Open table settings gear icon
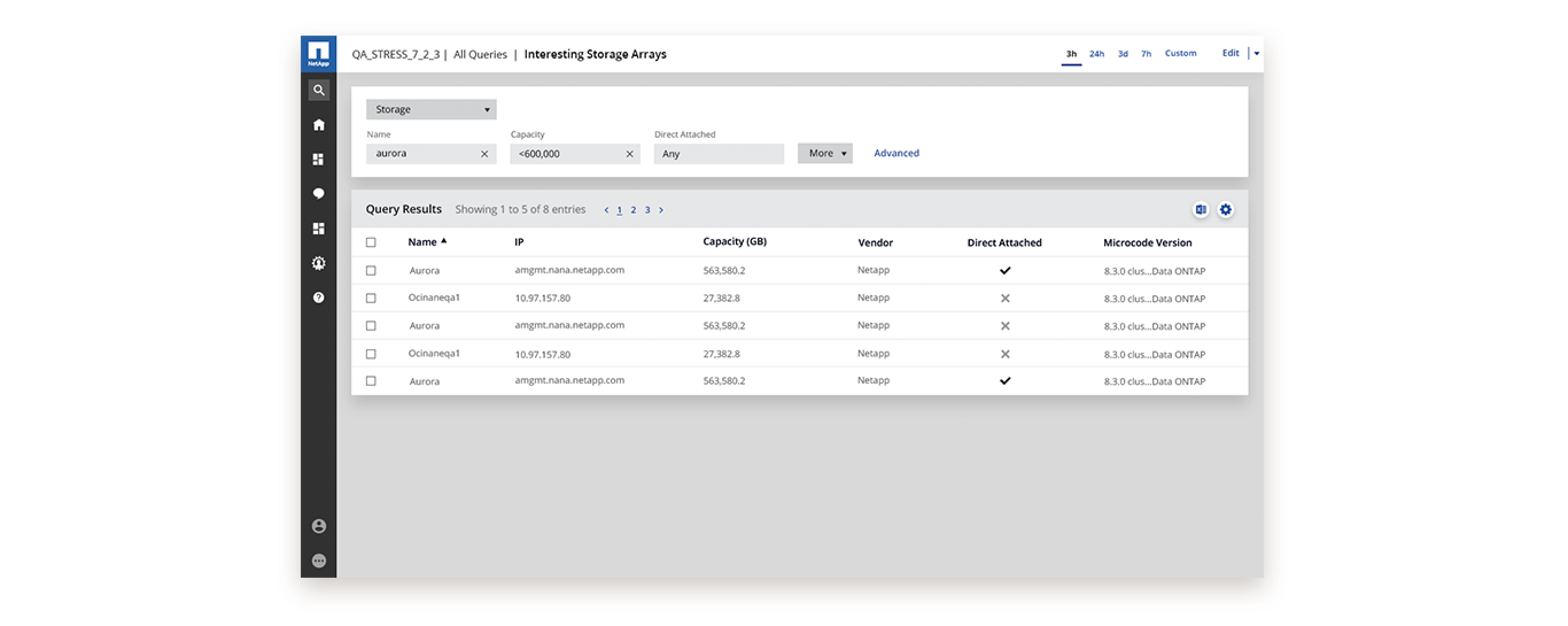The width and height of the screenshot is (1568, 626). tap(1225, 210)
